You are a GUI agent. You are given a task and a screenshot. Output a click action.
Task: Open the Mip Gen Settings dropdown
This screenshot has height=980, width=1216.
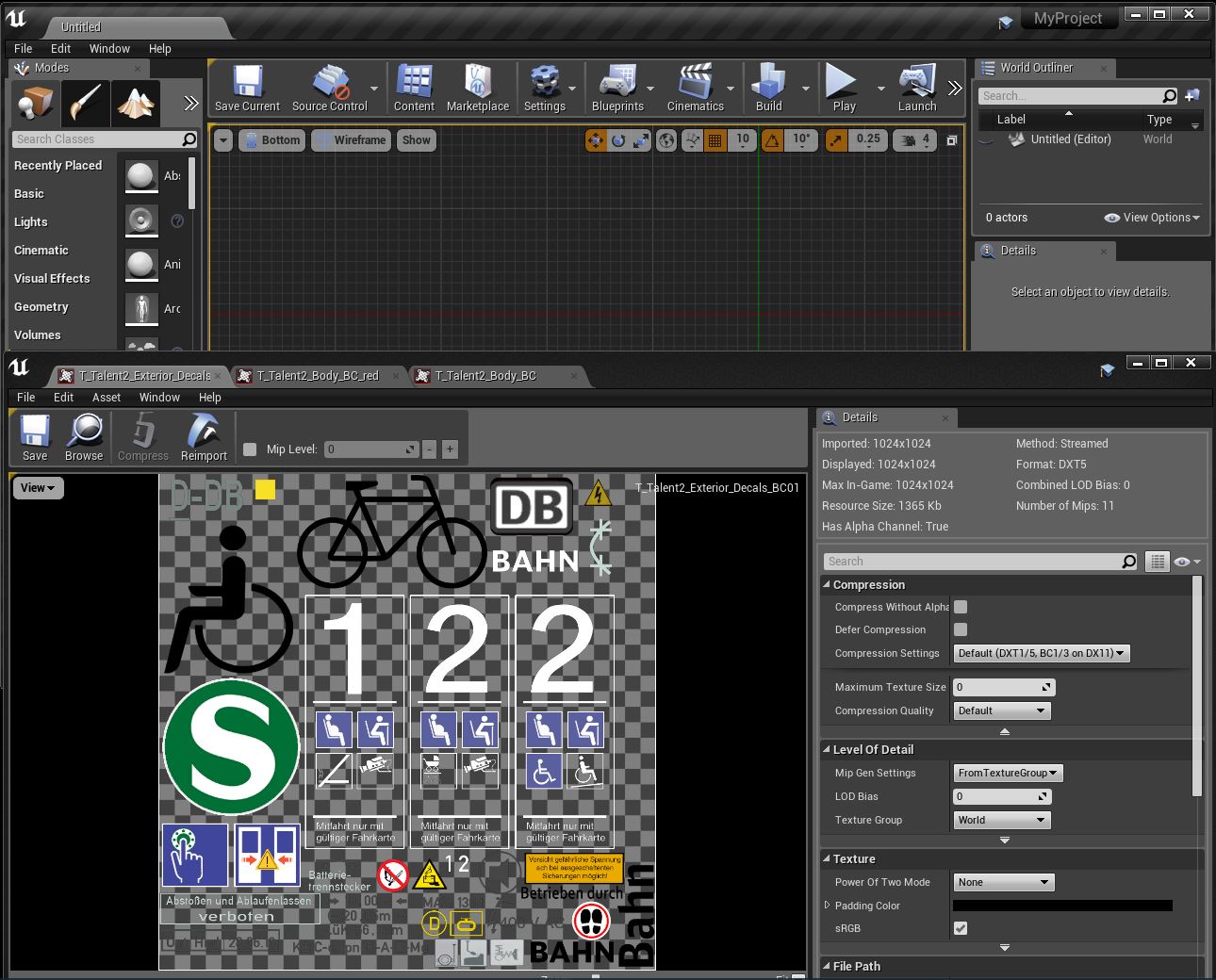1008,773
